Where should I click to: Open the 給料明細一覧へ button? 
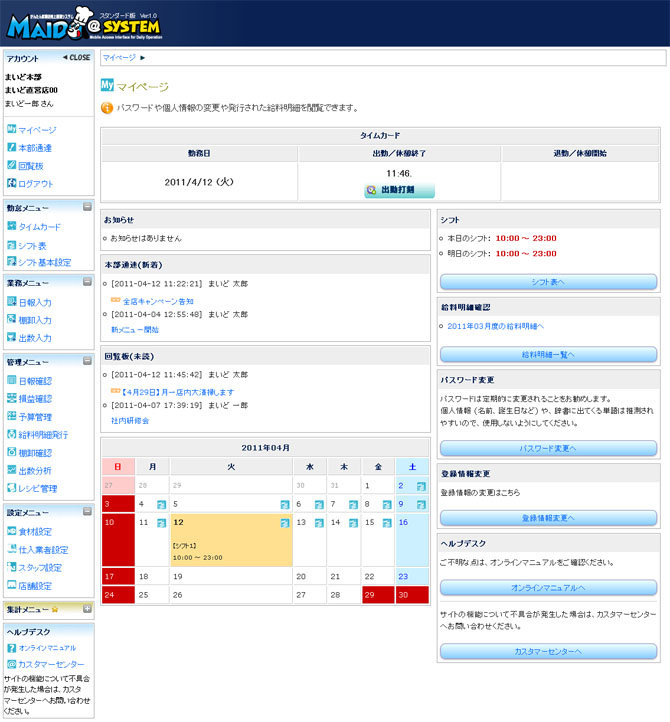click(548, 354)
